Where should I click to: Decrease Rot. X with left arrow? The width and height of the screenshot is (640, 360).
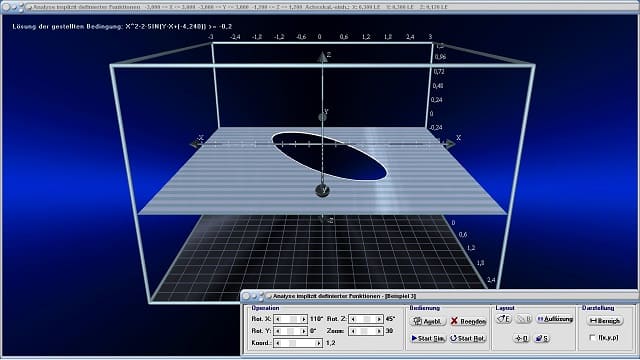(278, 319)
